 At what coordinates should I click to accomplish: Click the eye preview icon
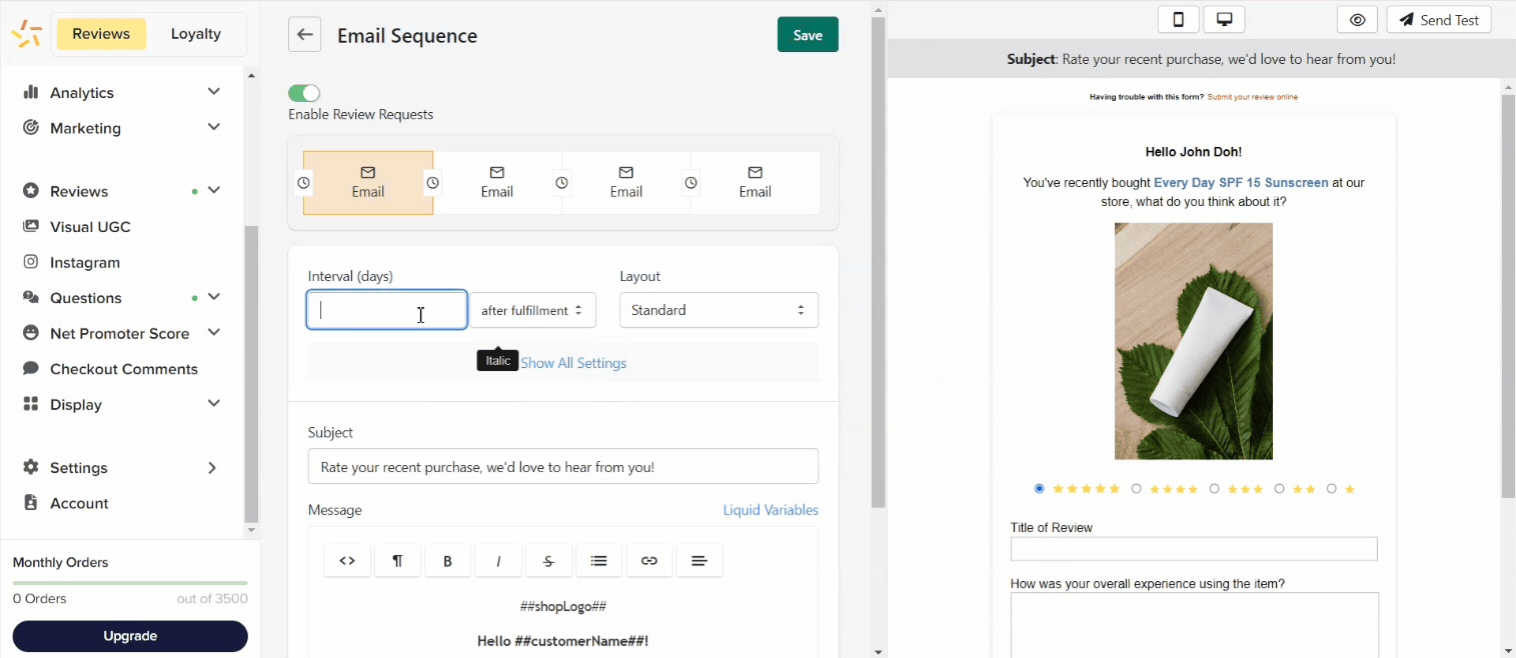pos(1356,20)
